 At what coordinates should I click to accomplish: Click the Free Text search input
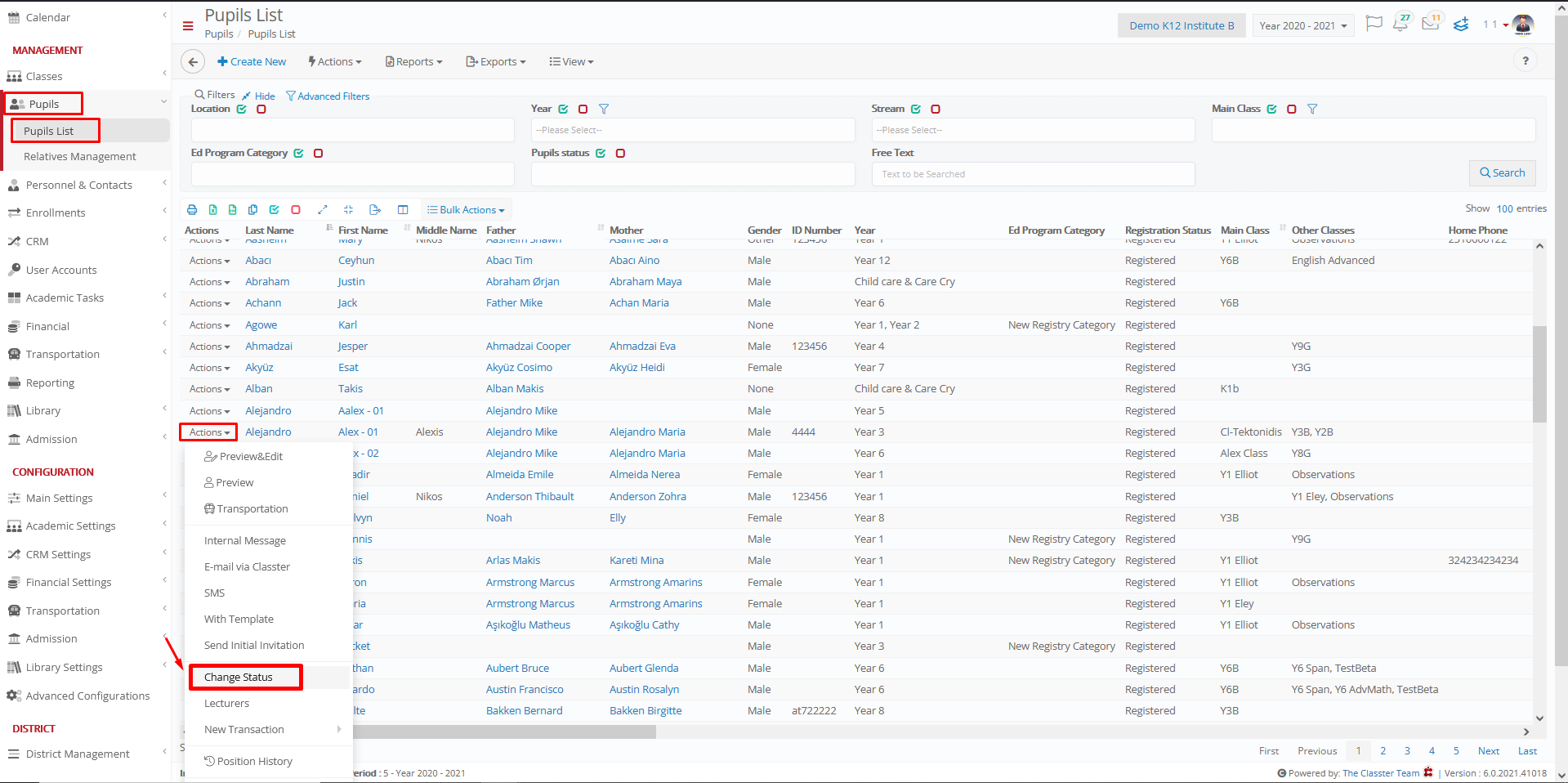(x=1033, y=174)
